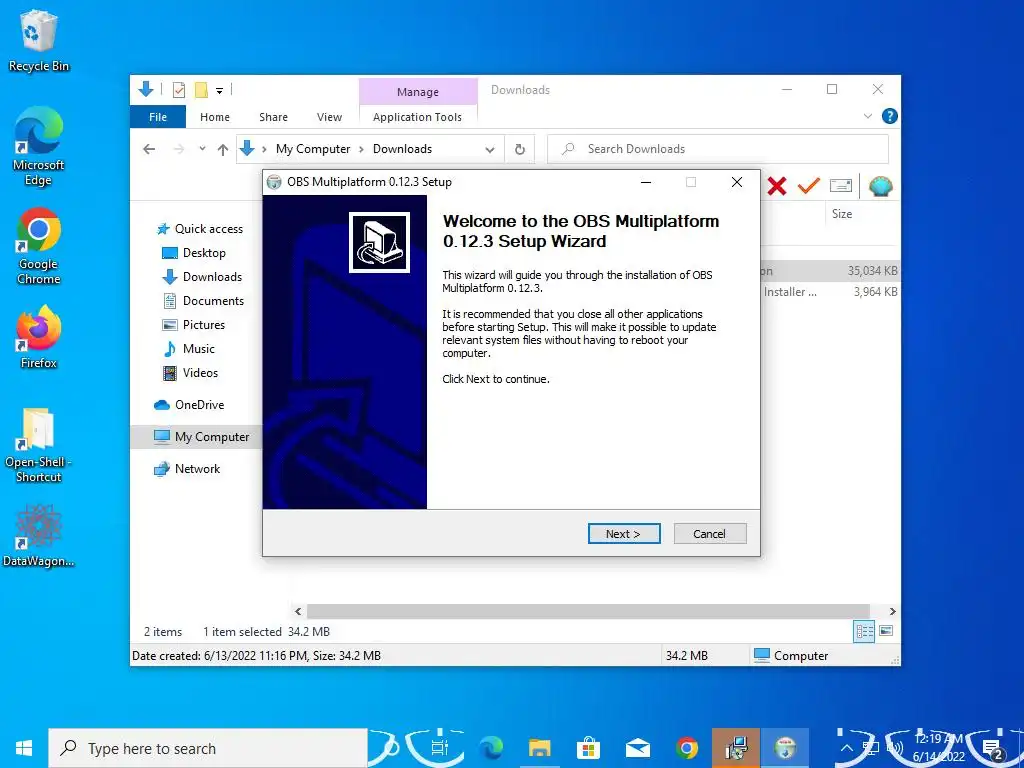Screen dimensions: 1024x768
Task: Go forward in Explorer navigation
Action: pos(178,149)
